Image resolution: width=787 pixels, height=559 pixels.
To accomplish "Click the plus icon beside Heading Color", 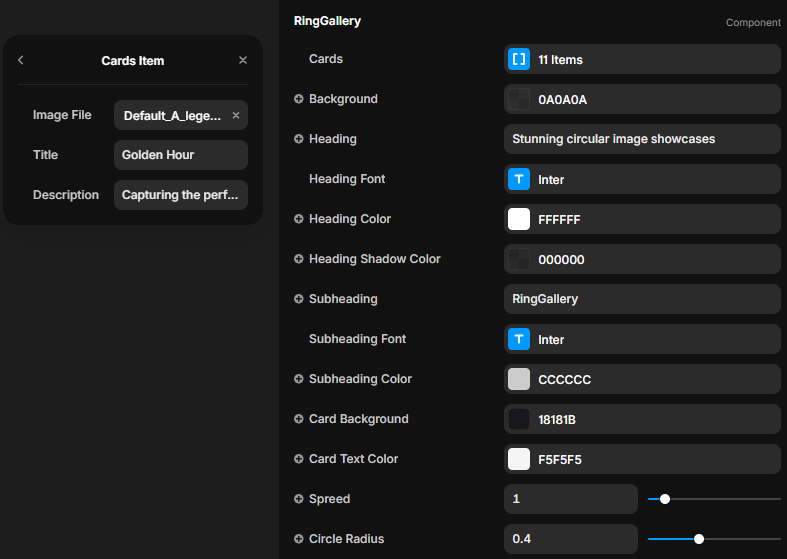I will point(299,219).
